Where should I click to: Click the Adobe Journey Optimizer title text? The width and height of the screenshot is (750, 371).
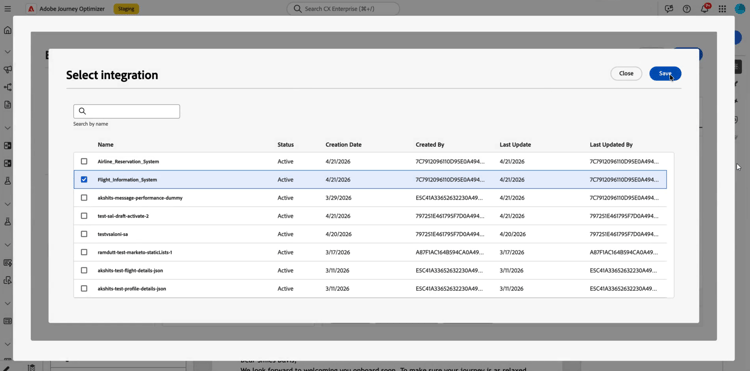coord(72,9)
